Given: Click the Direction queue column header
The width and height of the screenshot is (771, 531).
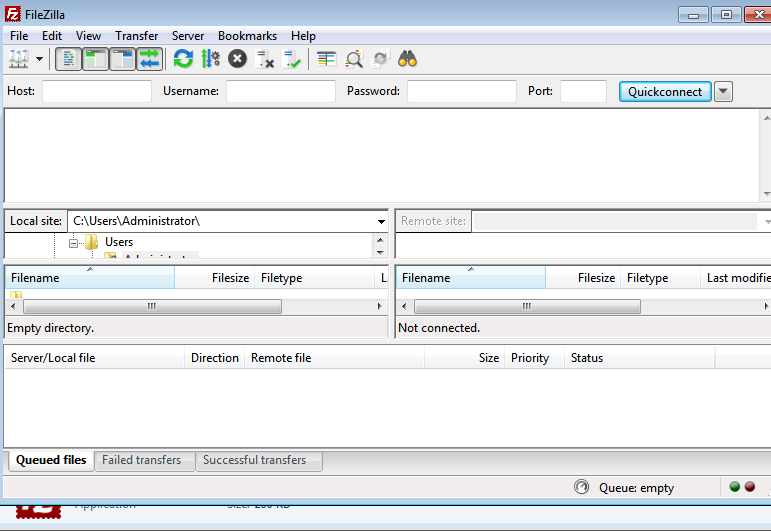Looking at the screenshot, I should pos(215,358).
